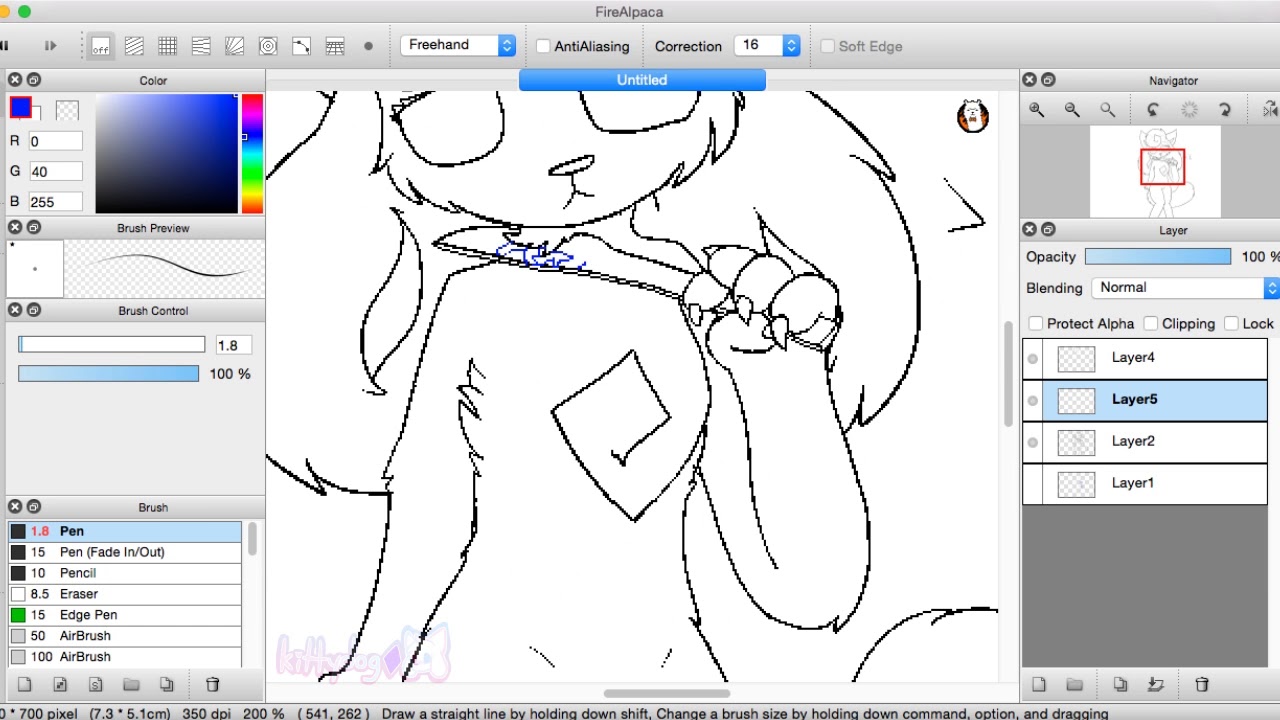Viewport: 1280px width, 720px height.
Task: Click the step-forward arrow in toolbar
Action: pos(51,46)
